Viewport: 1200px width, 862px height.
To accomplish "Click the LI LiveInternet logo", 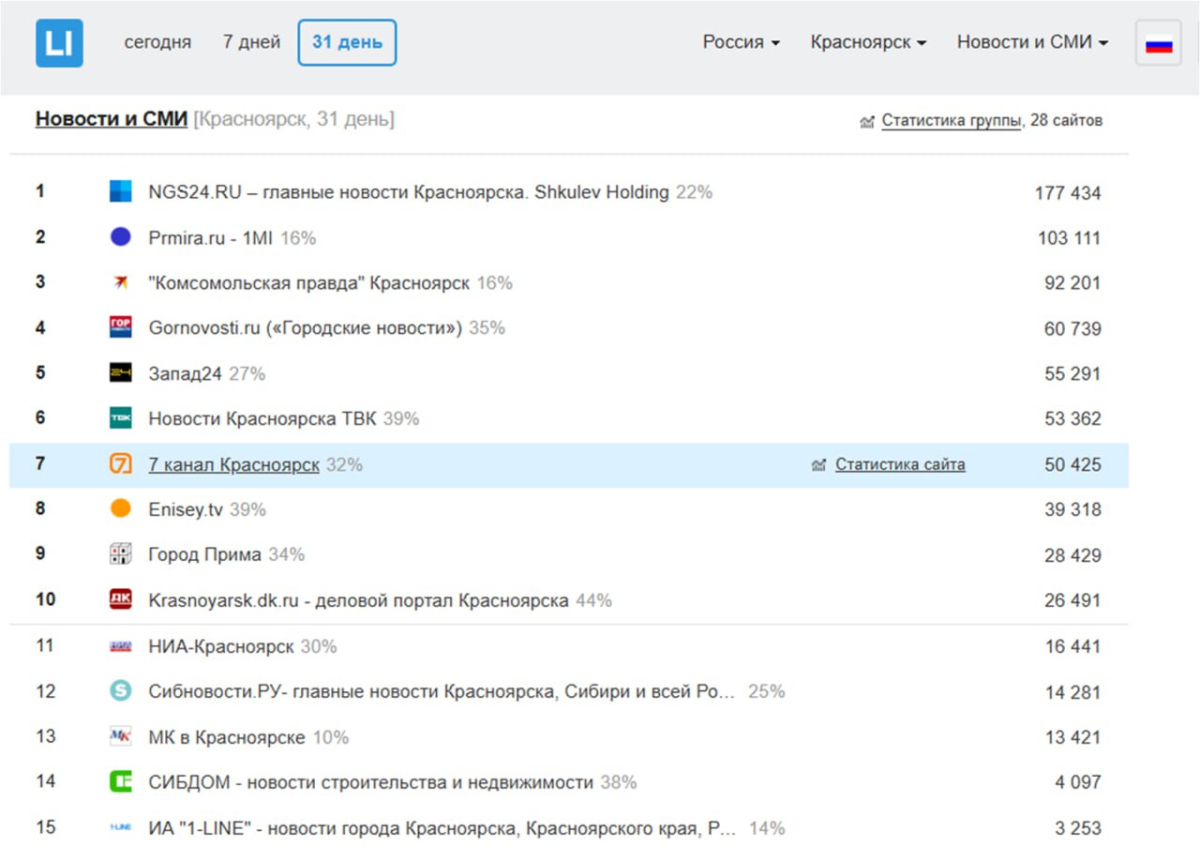I will (59, 44).
